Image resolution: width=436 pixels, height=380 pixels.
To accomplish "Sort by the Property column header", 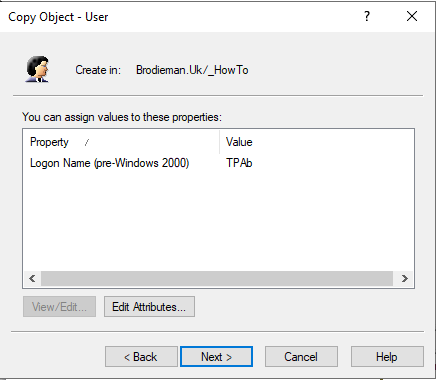I will coord(121,142).
